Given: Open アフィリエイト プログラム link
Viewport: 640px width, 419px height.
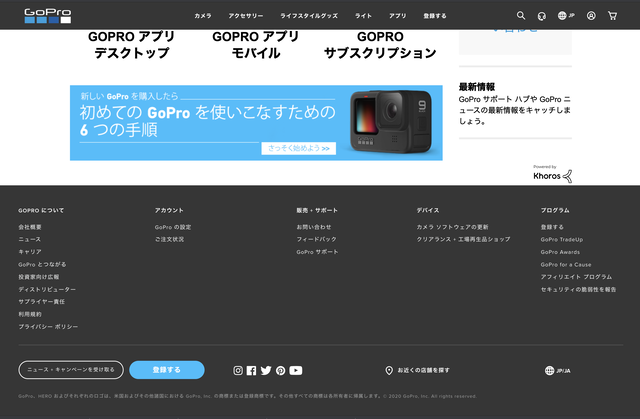Looking at the screenshot, I should pos(576,277).
